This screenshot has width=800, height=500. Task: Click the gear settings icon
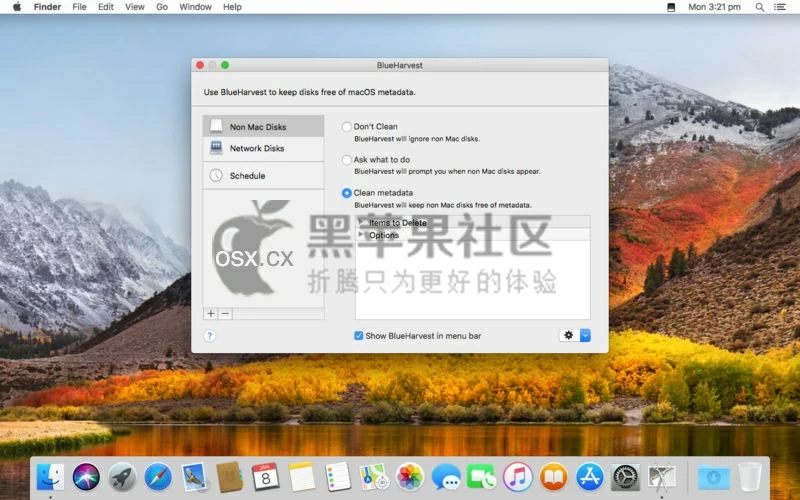pos(569,335)
